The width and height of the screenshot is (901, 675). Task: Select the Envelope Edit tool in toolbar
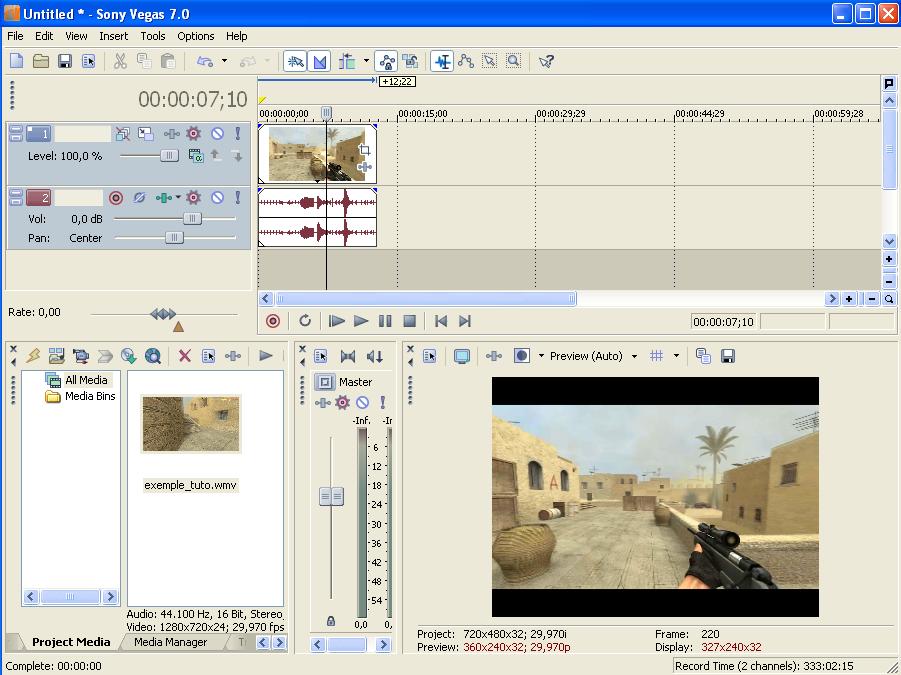[x=466, y=61]
